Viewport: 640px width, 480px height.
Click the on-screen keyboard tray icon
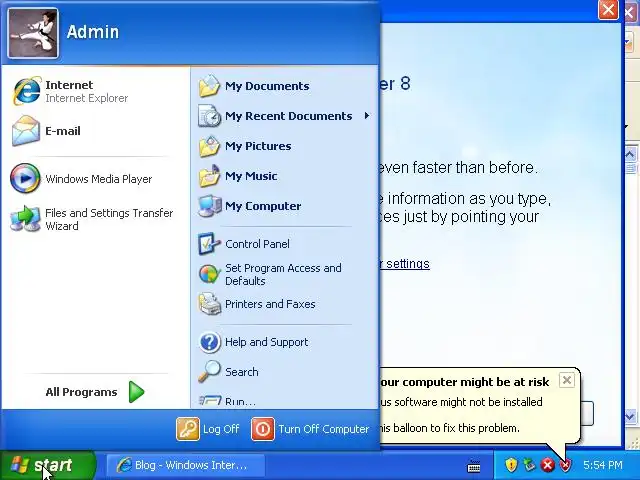click(473, 465)
